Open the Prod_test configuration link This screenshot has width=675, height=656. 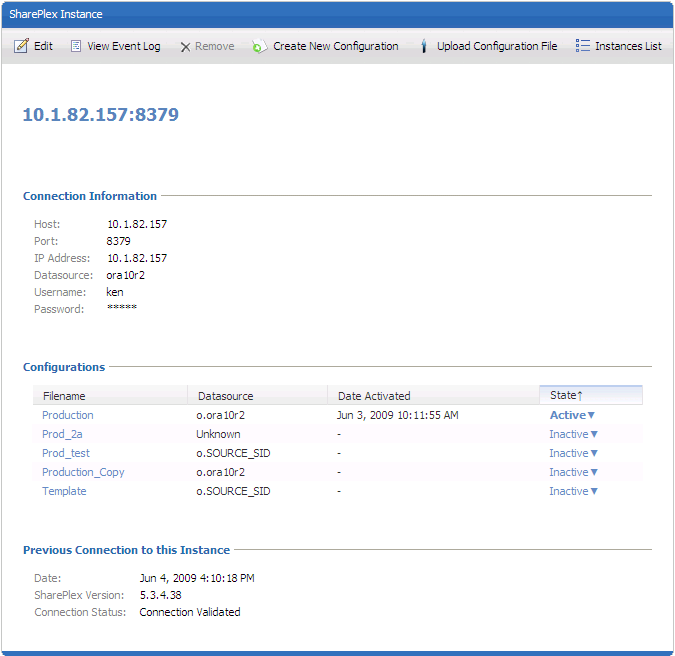point(65,453)
